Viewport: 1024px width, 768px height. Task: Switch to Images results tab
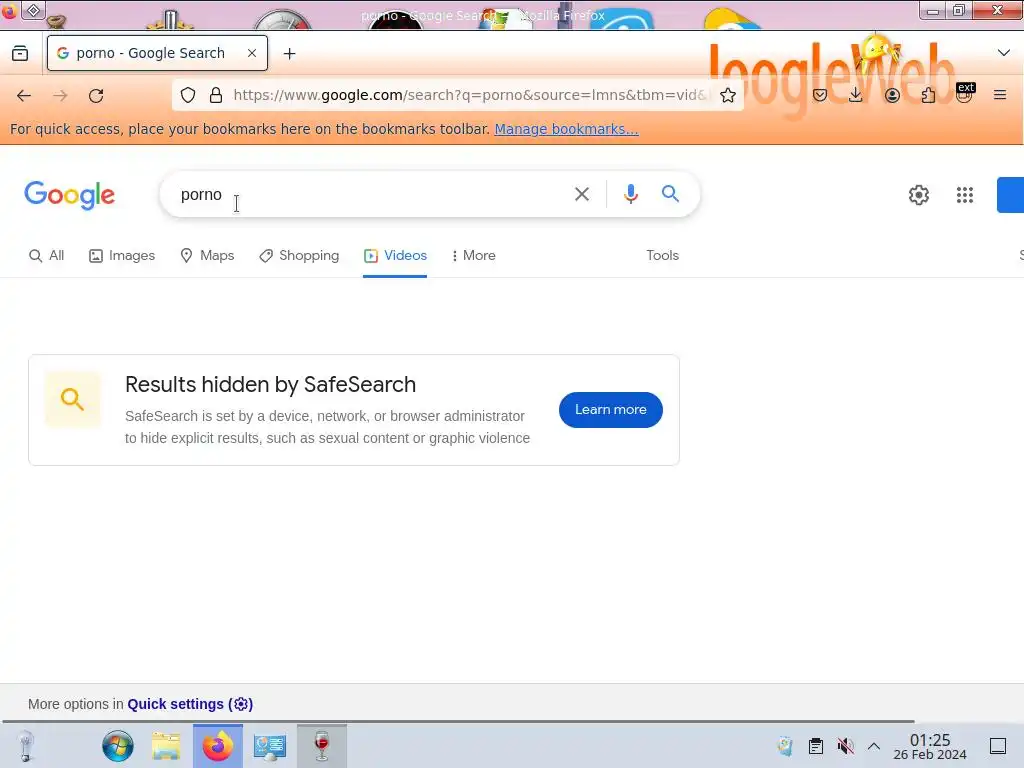[122, 255]
